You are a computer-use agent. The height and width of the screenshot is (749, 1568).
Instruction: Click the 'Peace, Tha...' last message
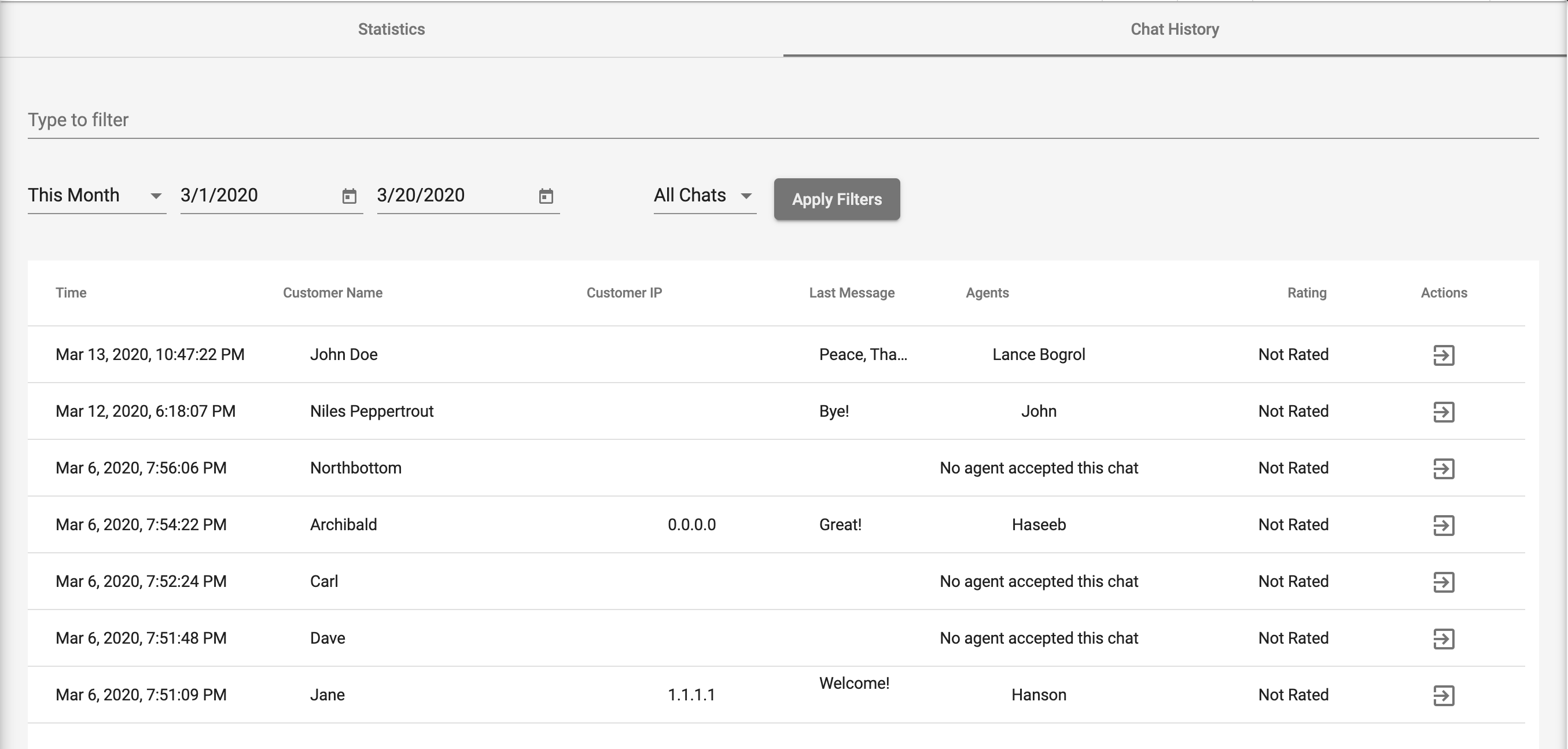click(863, 354)
